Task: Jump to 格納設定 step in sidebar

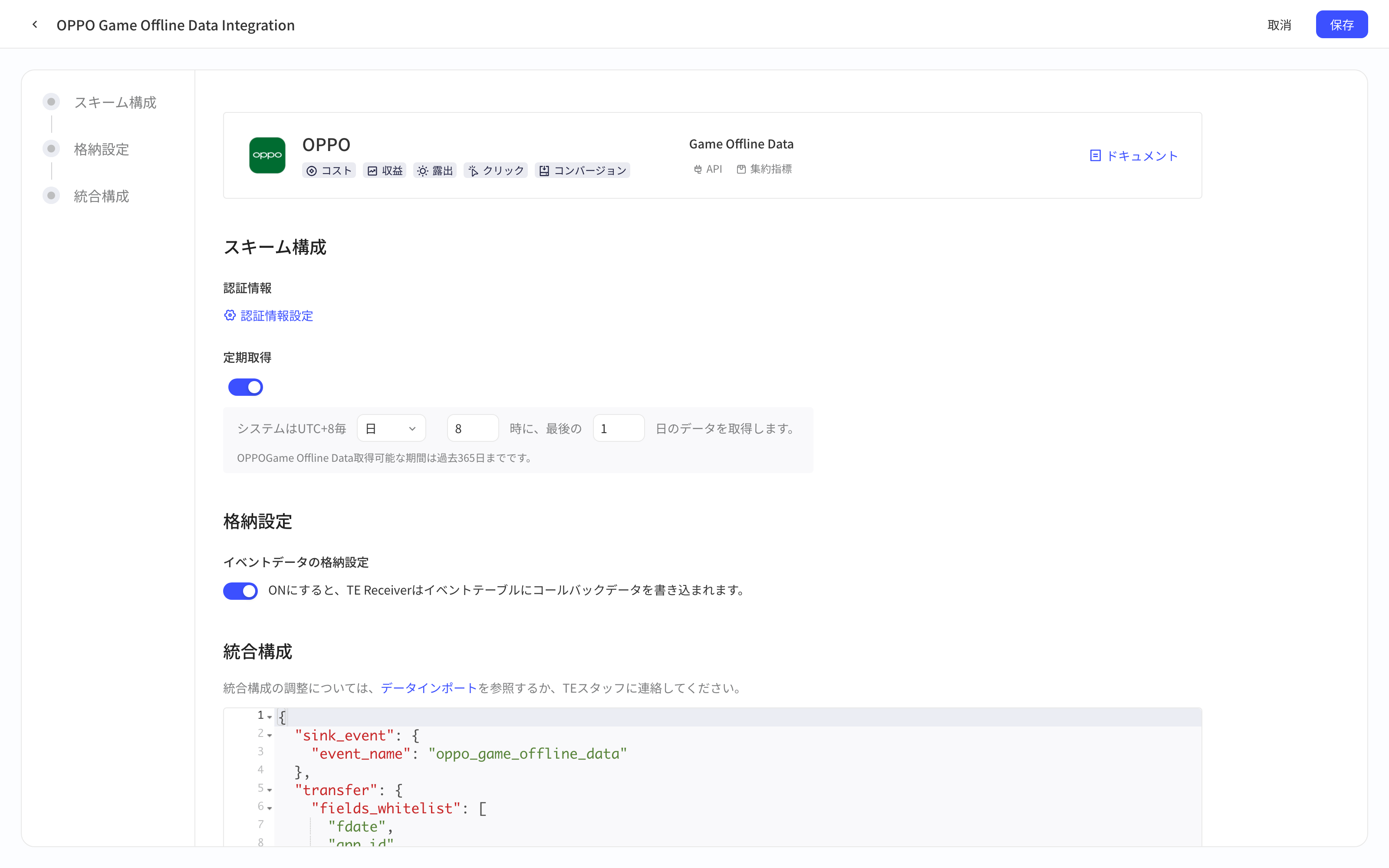Action: [x=101, y=149]
